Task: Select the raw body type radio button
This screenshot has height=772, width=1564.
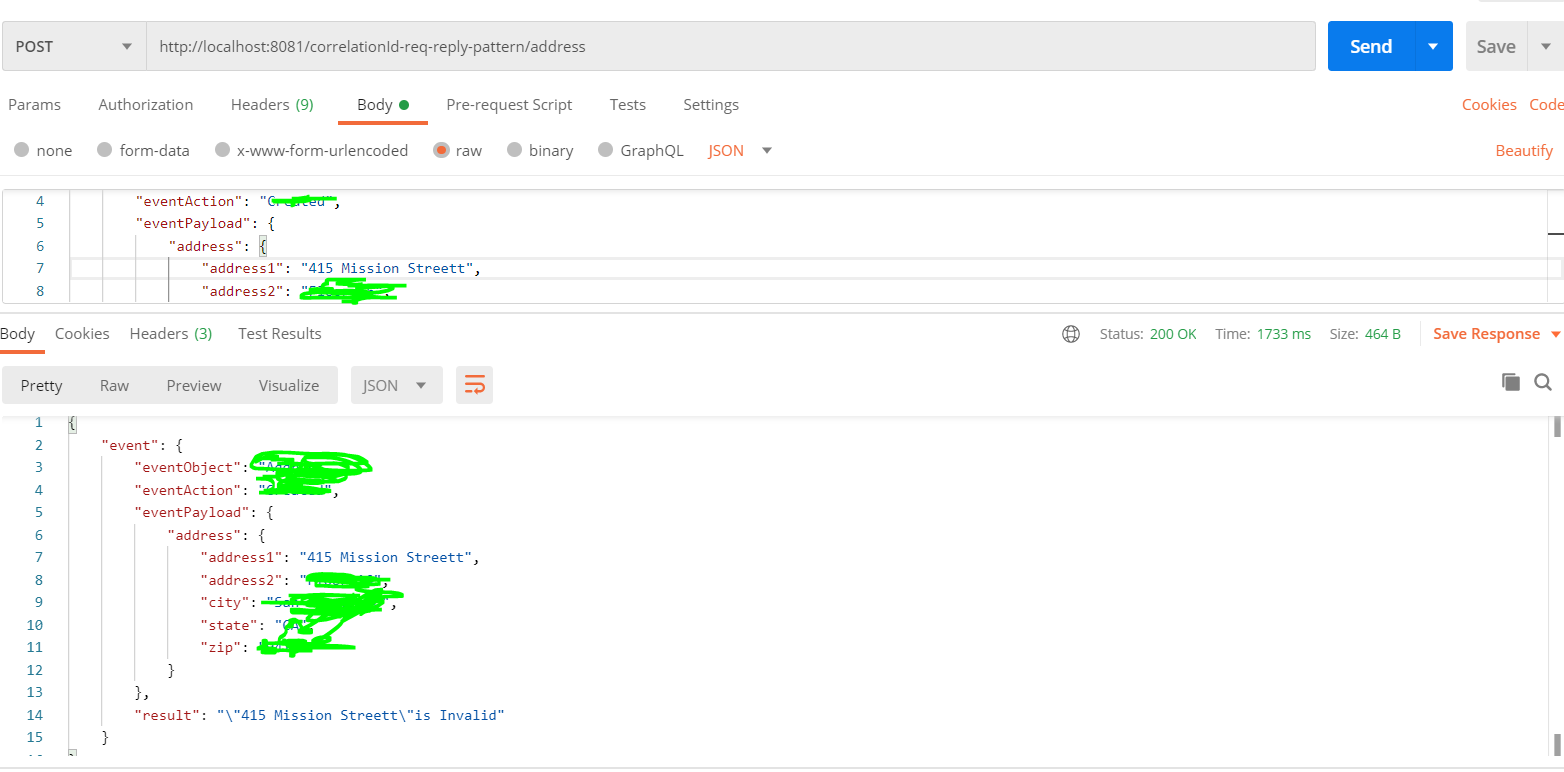Action: (441, 150)
